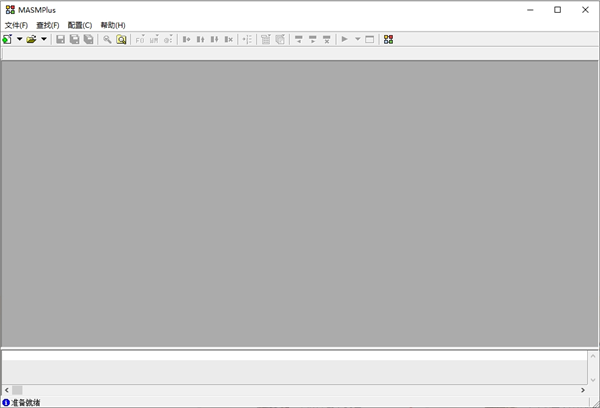Click the first icon in the arrow group

coord(298,39)
